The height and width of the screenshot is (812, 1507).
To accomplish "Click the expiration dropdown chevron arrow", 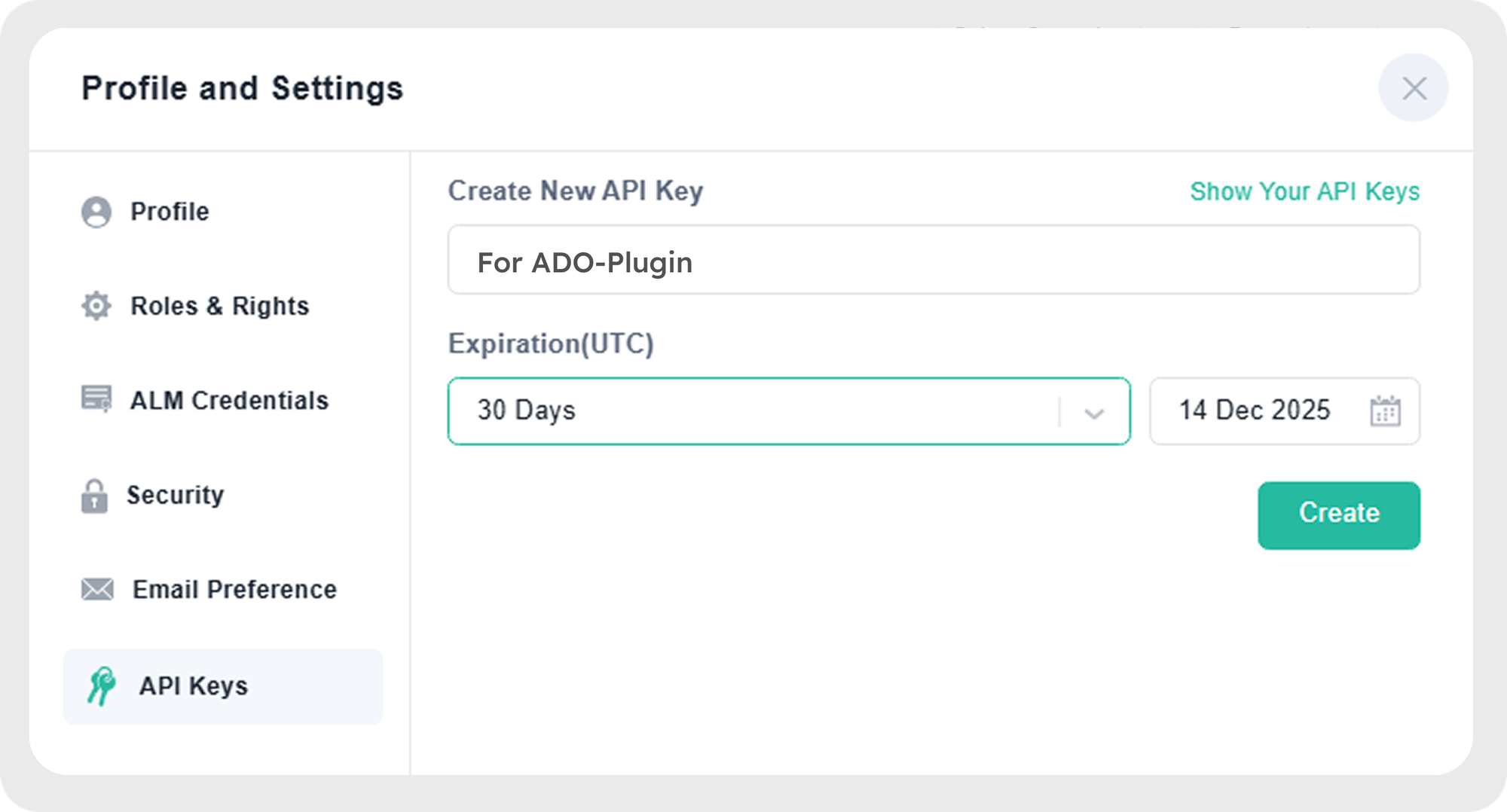I will pos(1093,412).
